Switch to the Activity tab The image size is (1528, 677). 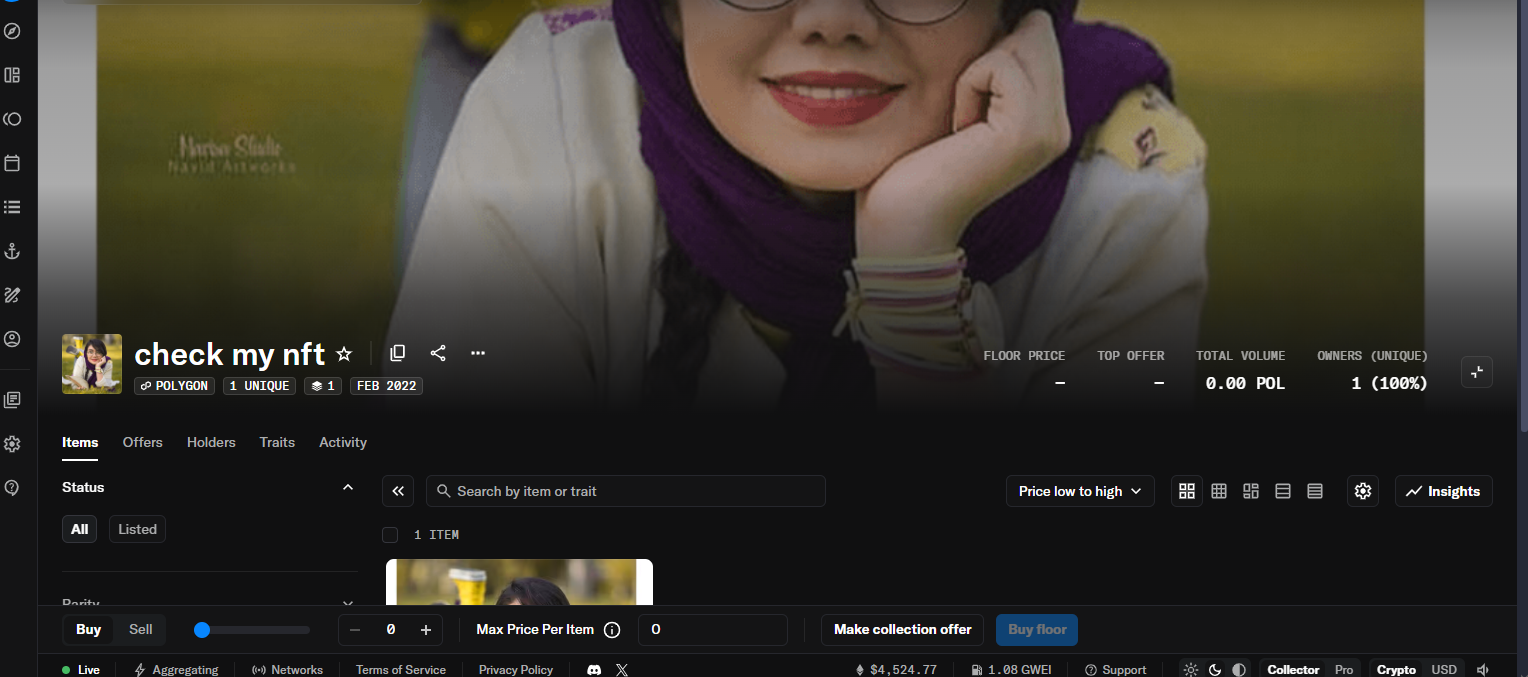coord(343,442)
